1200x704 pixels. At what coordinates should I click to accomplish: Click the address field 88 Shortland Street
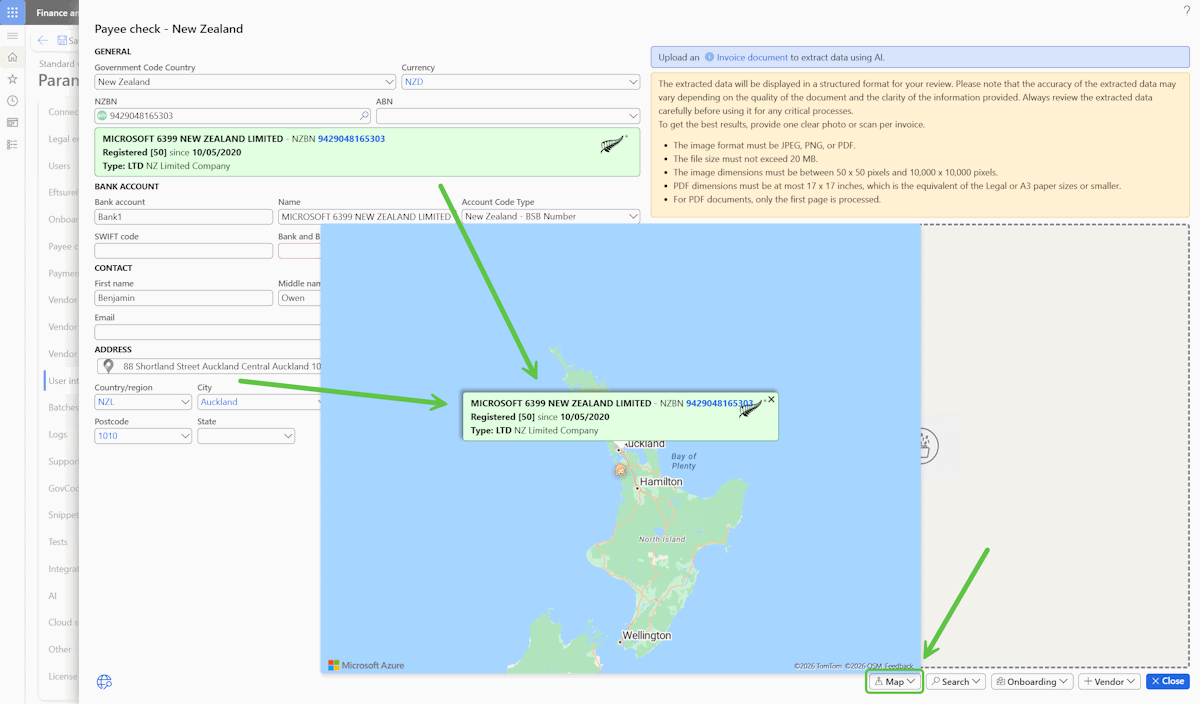(210, 367)
